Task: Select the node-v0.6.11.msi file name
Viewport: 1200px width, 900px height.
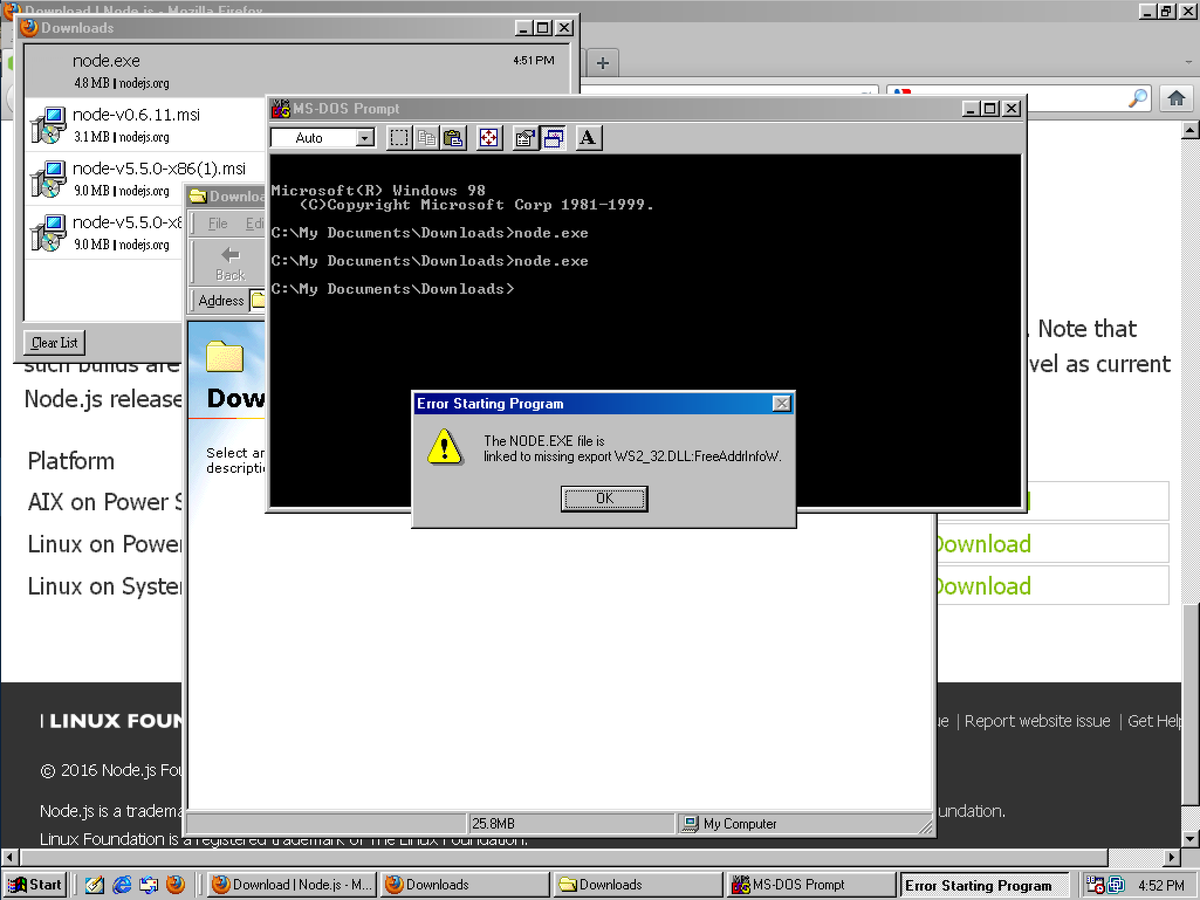Action: pyautogui.click(x=136, y=115)
